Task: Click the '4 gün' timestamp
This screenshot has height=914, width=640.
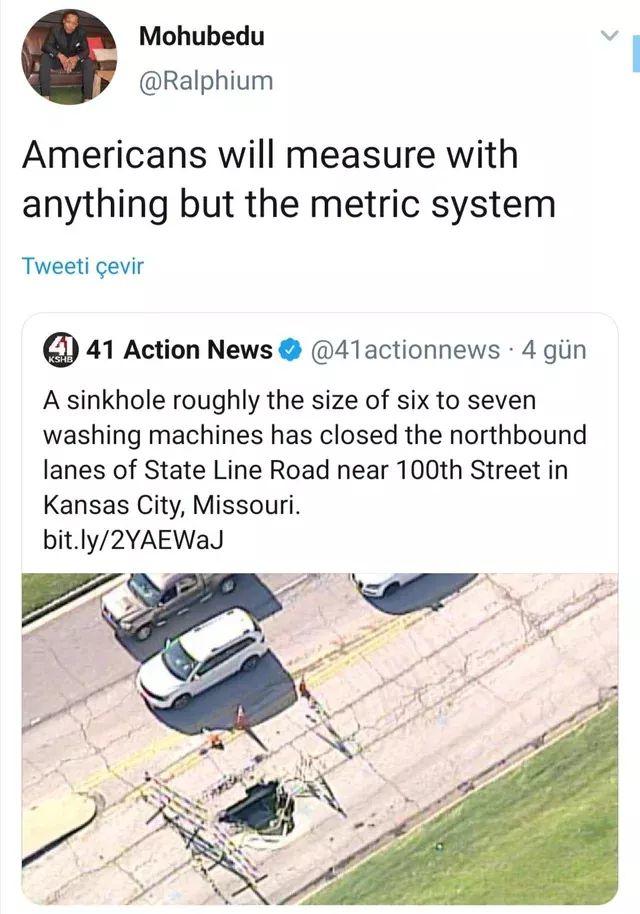Action: pyautogui.click(x=554, y=350)
